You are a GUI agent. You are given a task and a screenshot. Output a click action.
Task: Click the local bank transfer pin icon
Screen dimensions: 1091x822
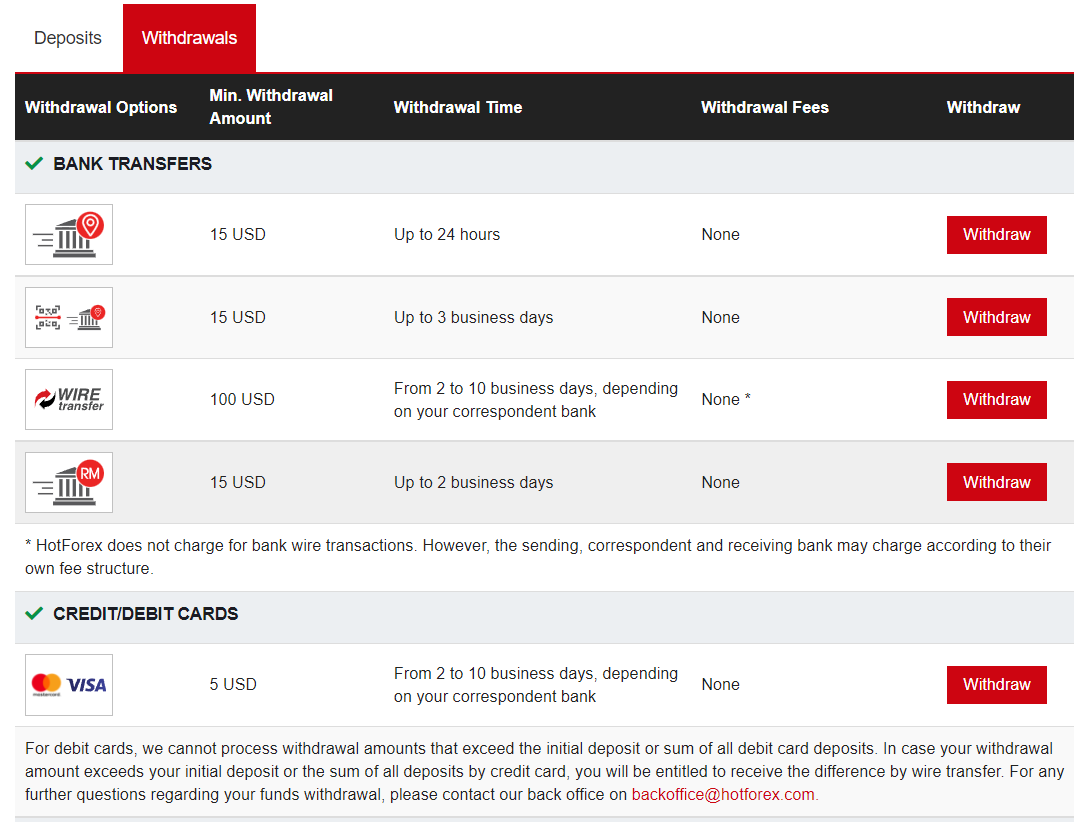(x=69, y=235)
